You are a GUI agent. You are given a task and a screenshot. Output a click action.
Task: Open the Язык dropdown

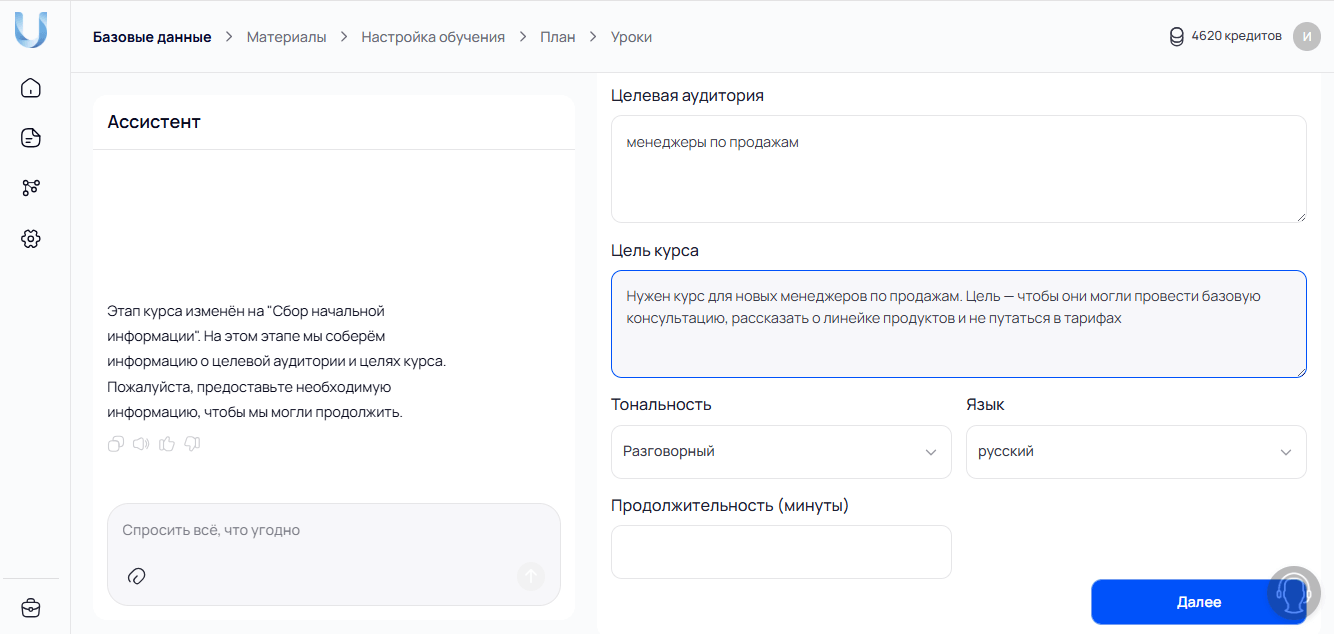(x=1136, y=452)
